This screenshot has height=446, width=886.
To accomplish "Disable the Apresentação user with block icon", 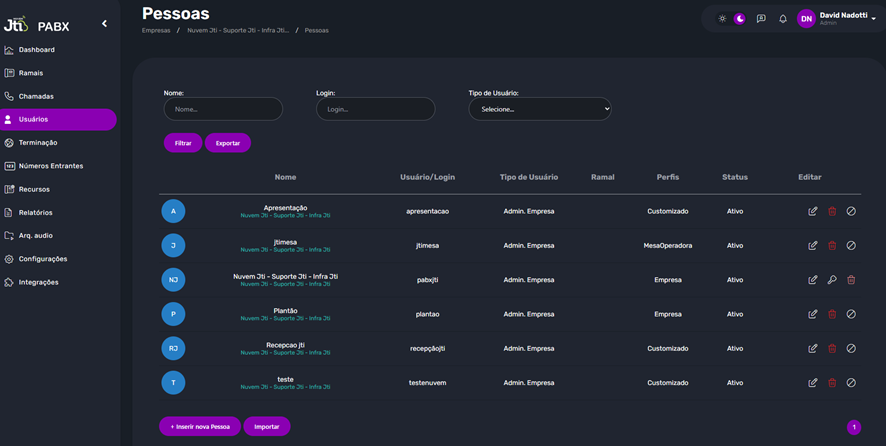I will coord(851,211).
